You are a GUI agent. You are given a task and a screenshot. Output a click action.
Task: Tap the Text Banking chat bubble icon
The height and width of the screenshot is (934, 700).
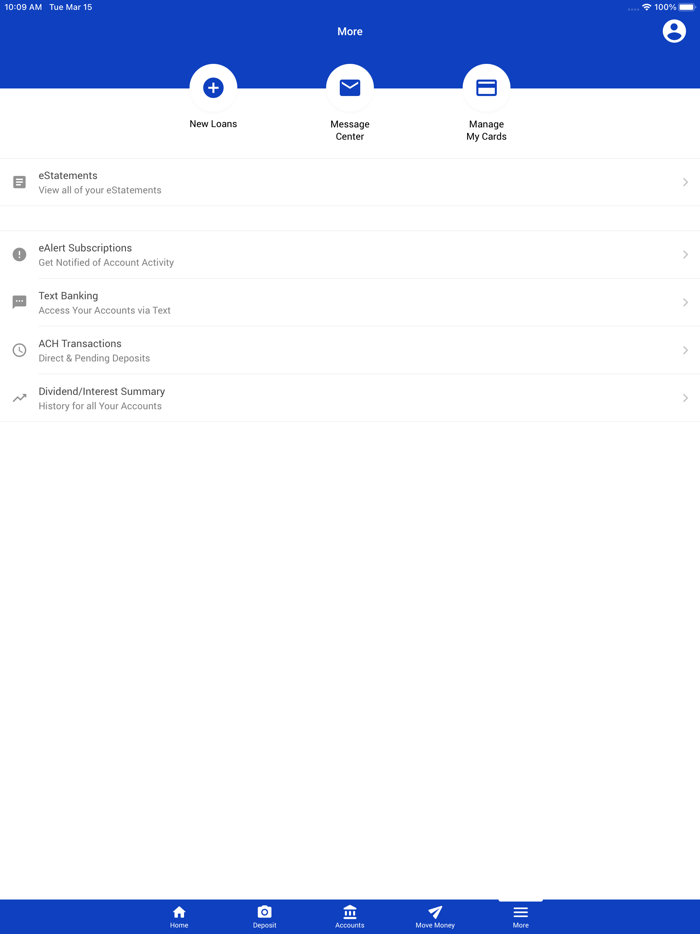20,303
